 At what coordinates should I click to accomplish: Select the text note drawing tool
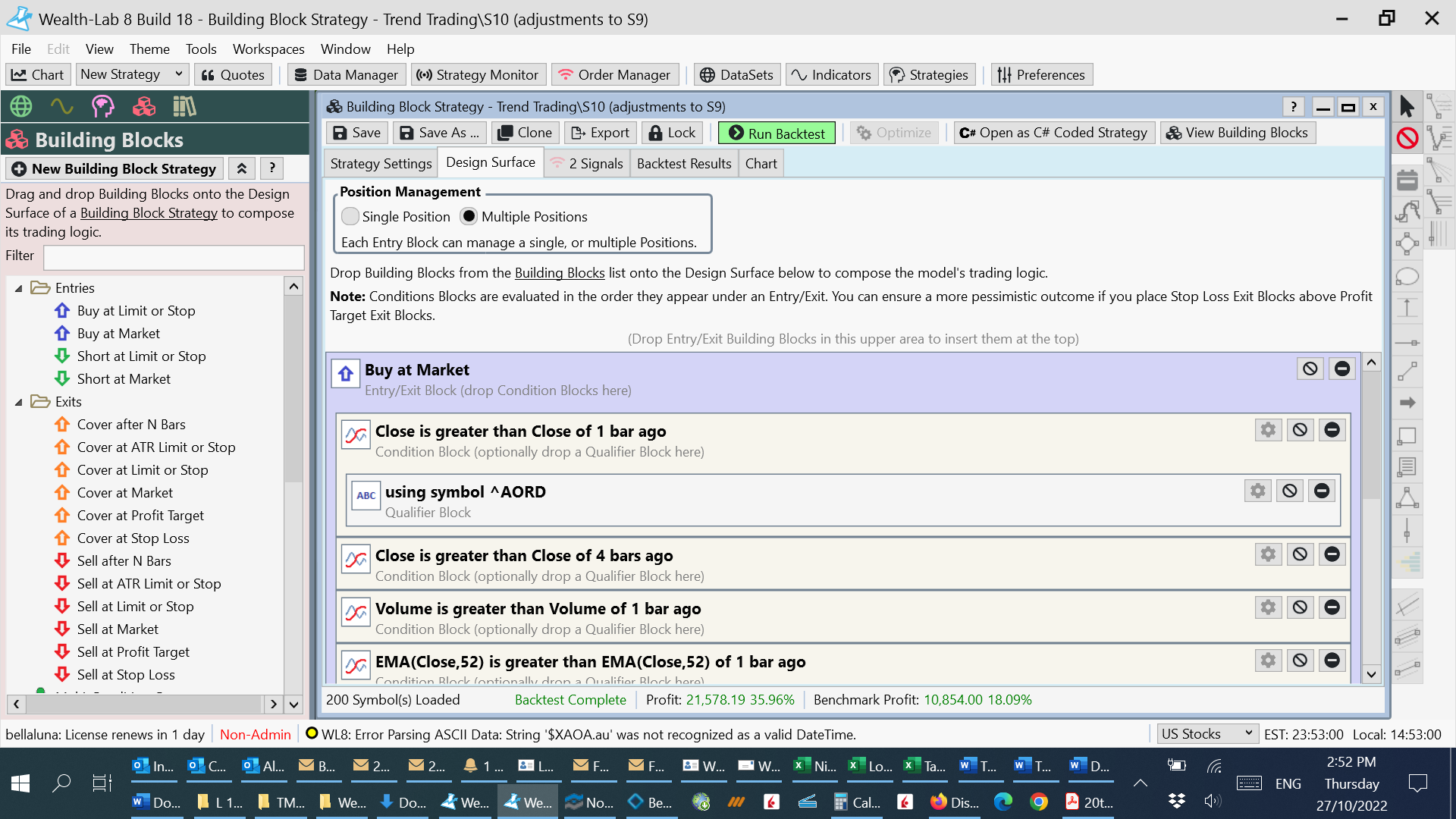point(1407,467)
